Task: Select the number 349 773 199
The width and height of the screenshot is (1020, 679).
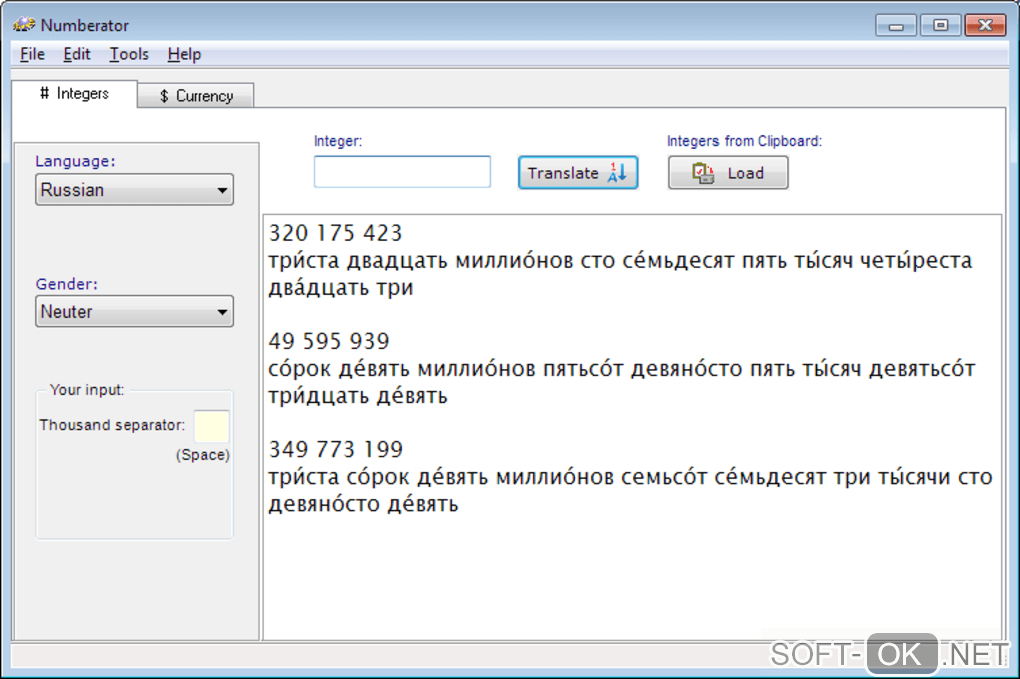Action: pyautogui.click(x=336, y=449)
